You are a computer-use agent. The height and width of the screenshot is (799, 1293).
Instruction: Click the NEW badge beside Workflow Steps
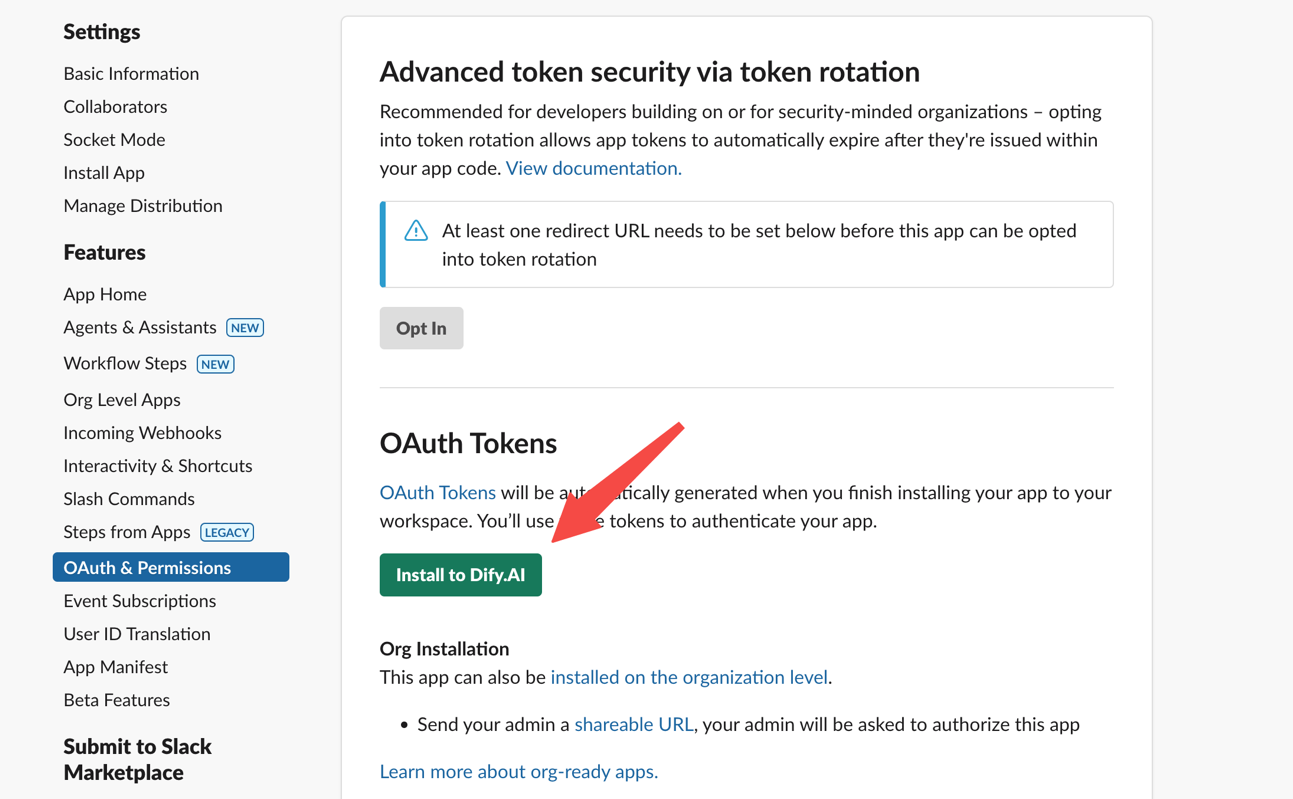tap(215, 364)
